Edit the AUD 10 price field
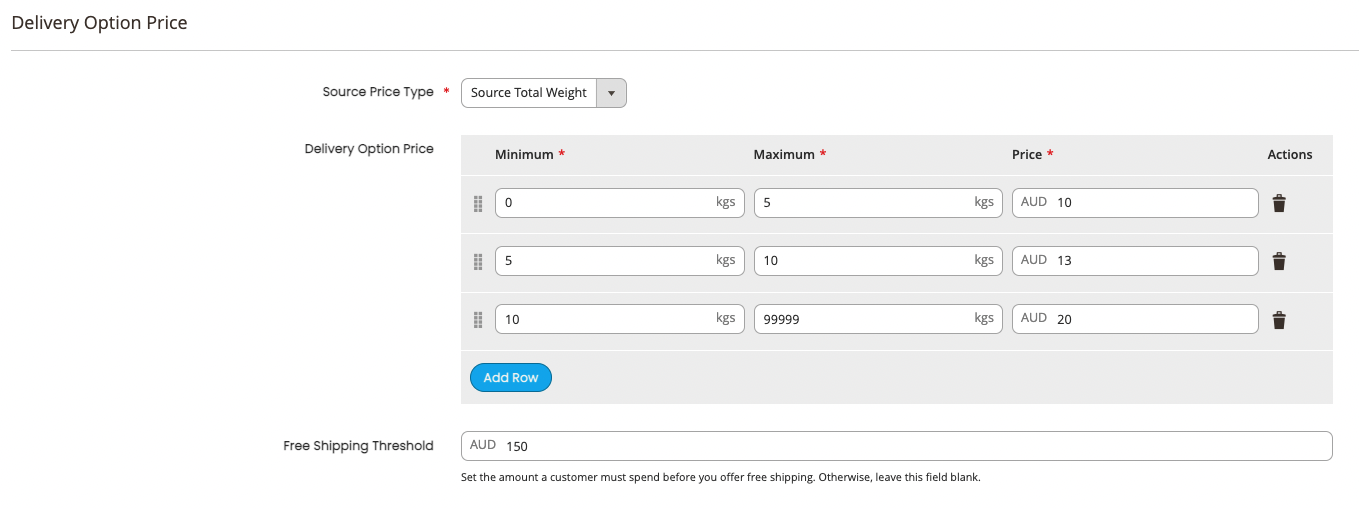The height and width of the screenshot is (509, 1359). tap(1135, 203)
